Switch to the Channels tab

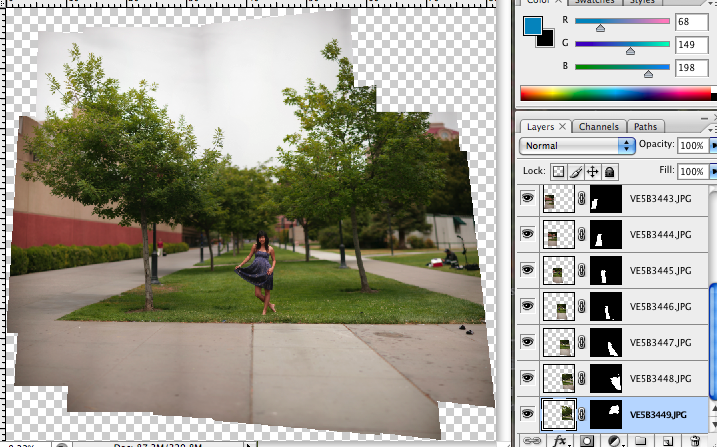(x=598, y=127)
